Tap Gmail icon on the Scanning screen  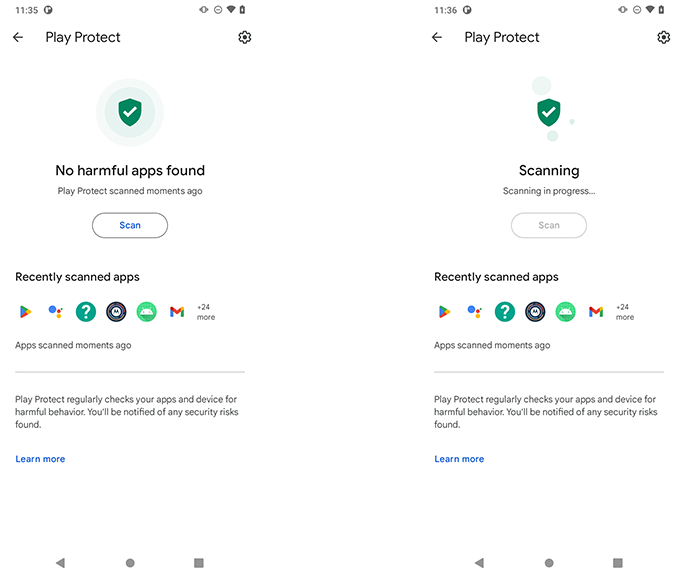596,311
